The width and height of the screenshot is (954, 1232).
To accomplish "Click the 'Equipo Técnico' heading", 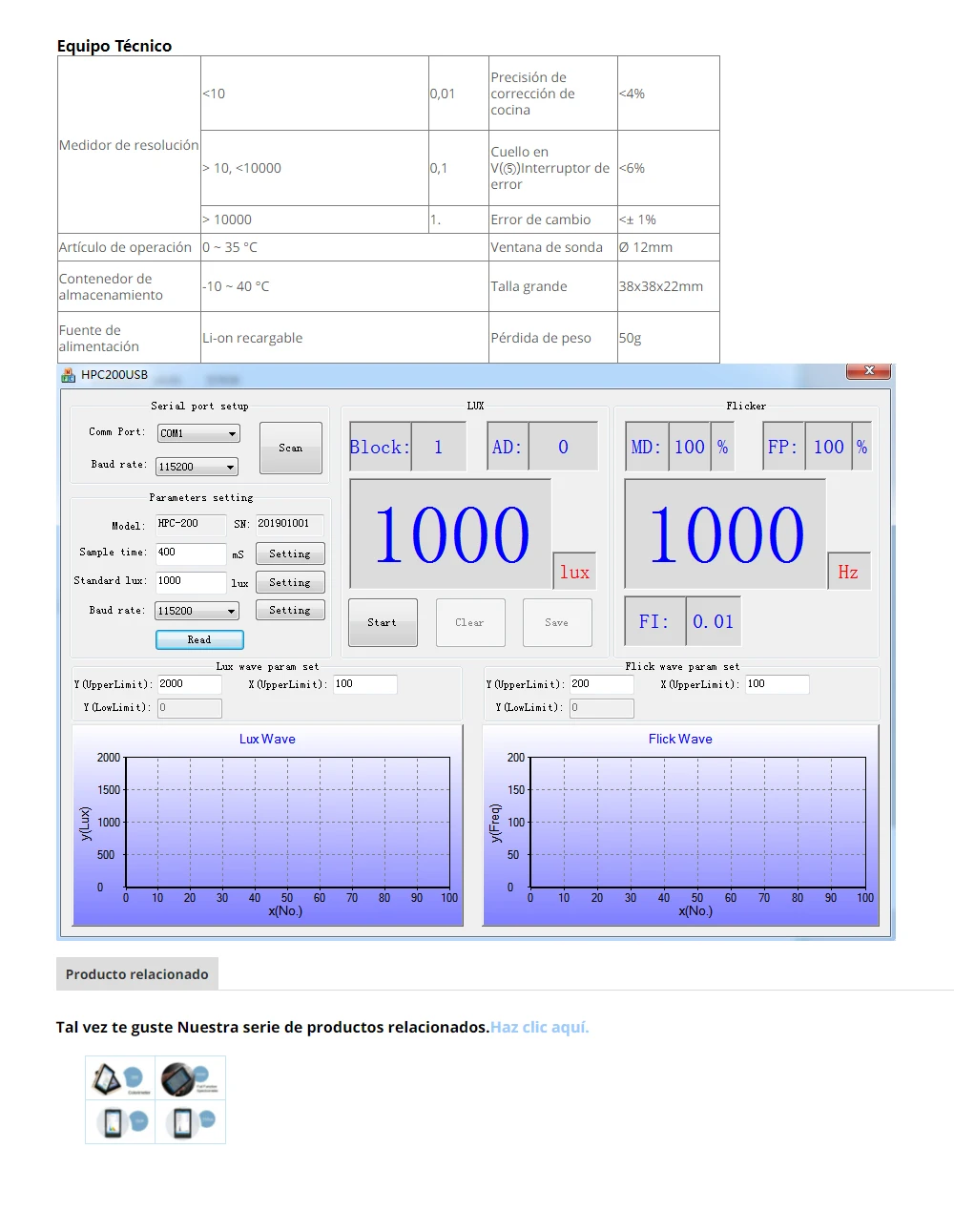I will pos(114,46).
